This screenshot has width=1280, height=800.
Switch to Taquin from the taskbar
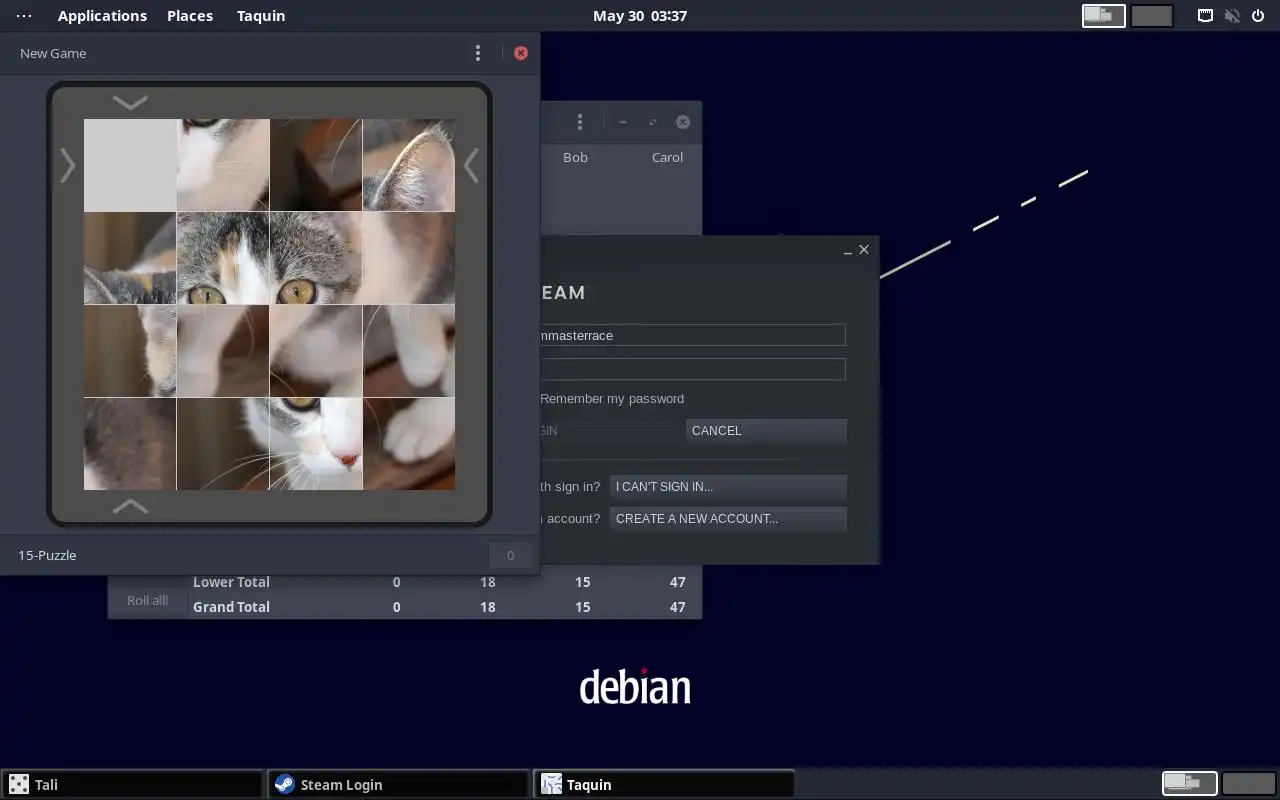point(664,785)
